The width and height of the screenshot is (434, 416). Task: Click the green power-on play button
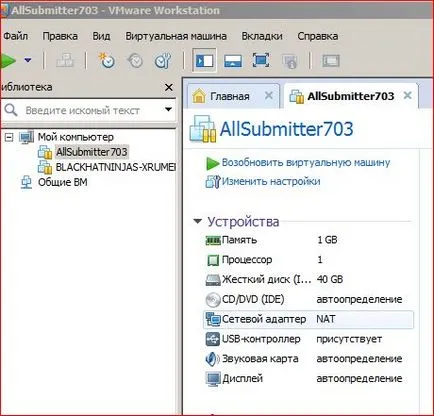pyautogui.click(x=7, y=61)
